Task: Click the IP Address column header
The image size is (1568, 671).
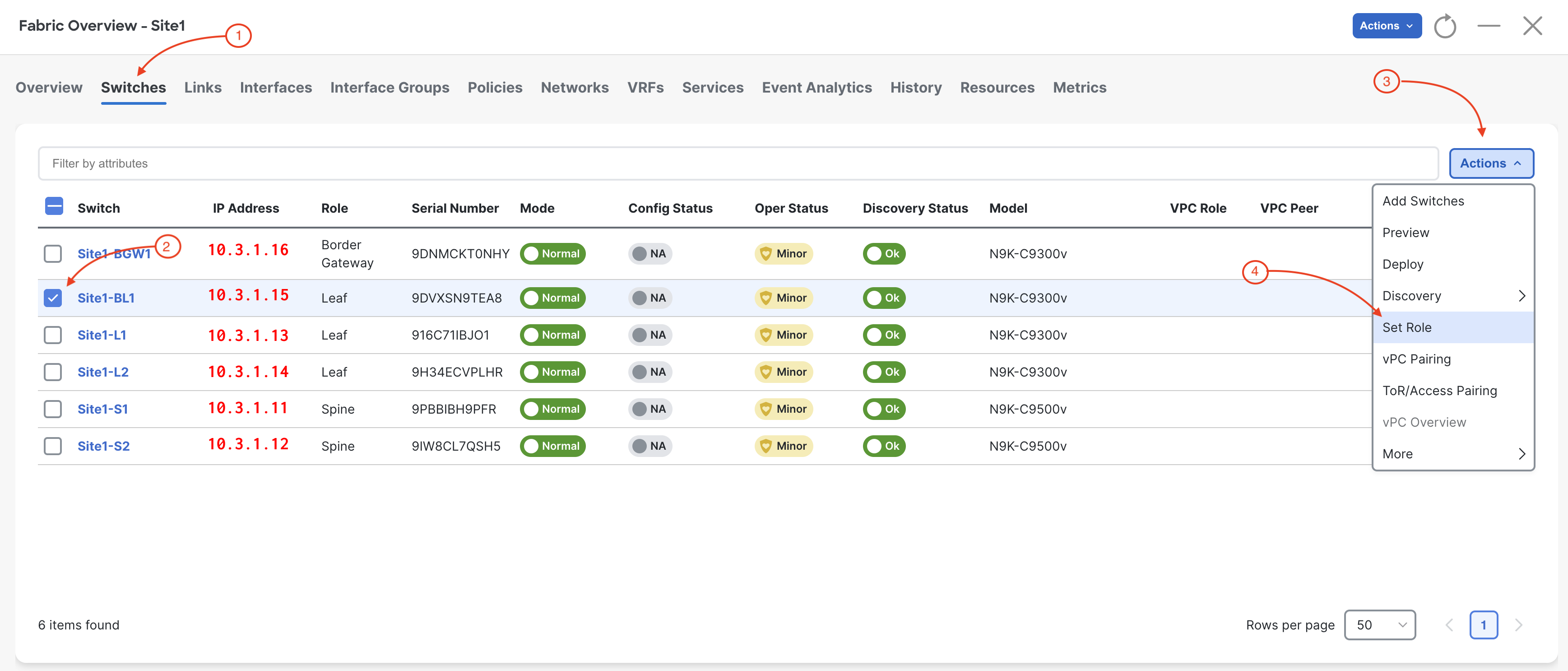Action: (x=245, y=208)
